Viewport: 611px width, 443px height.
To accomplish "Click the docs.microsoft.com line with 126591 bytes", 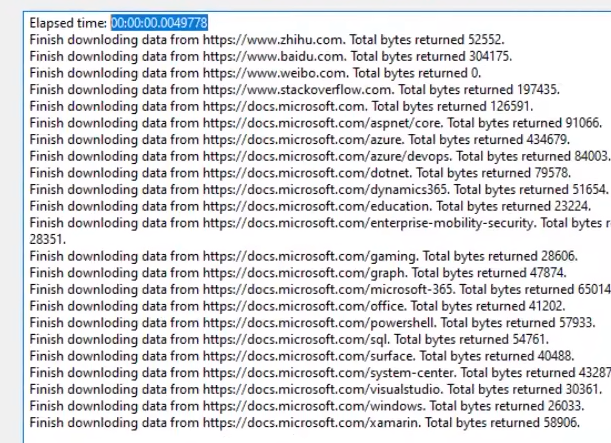I will pos(281,106).
